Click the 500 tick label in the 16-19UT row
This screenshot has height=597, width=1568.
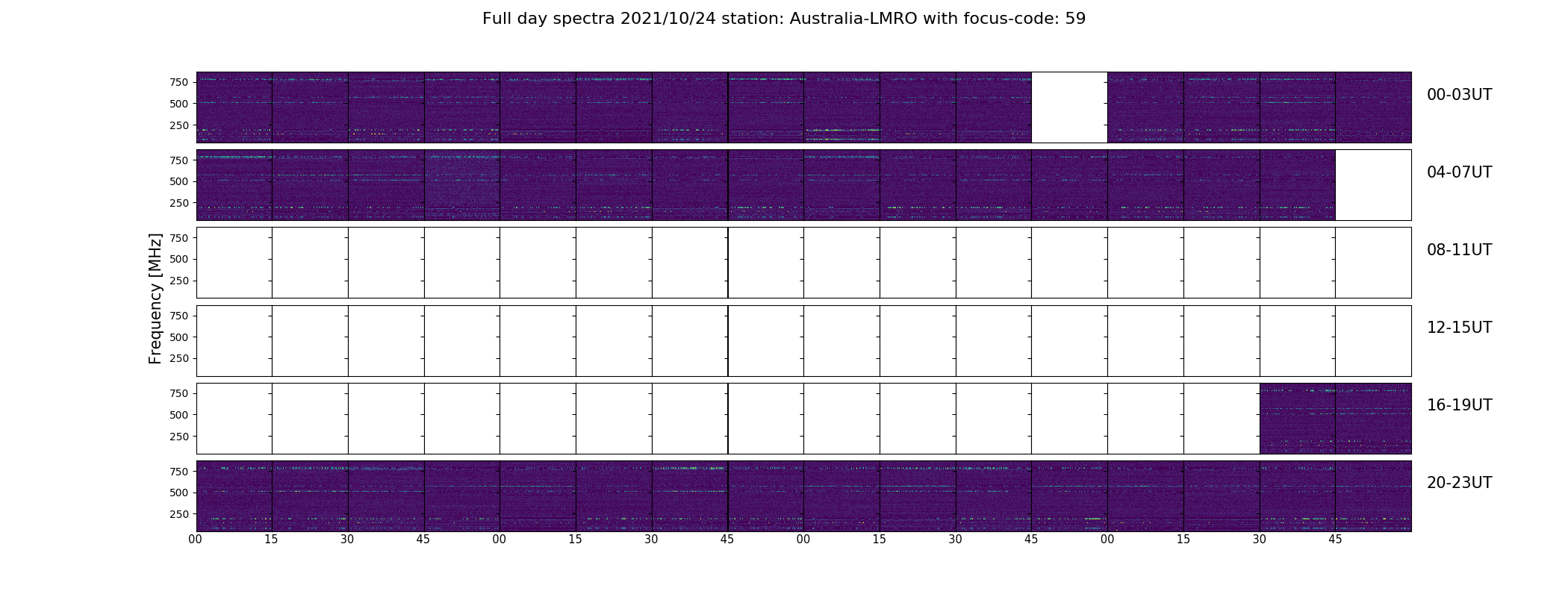(x=178, y=415)
